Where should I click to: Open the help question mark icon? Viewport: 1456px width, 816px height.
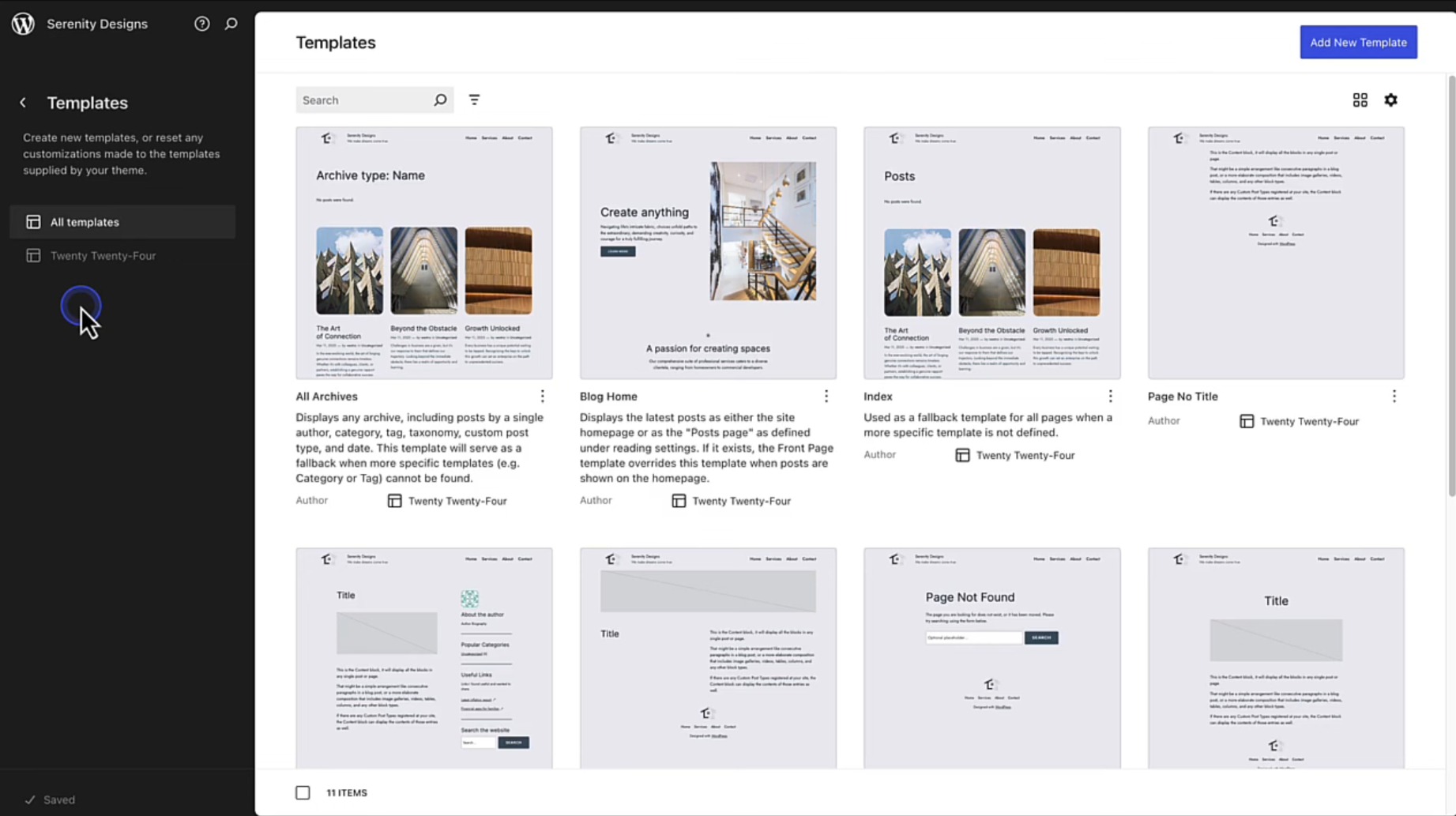point(202,24)
